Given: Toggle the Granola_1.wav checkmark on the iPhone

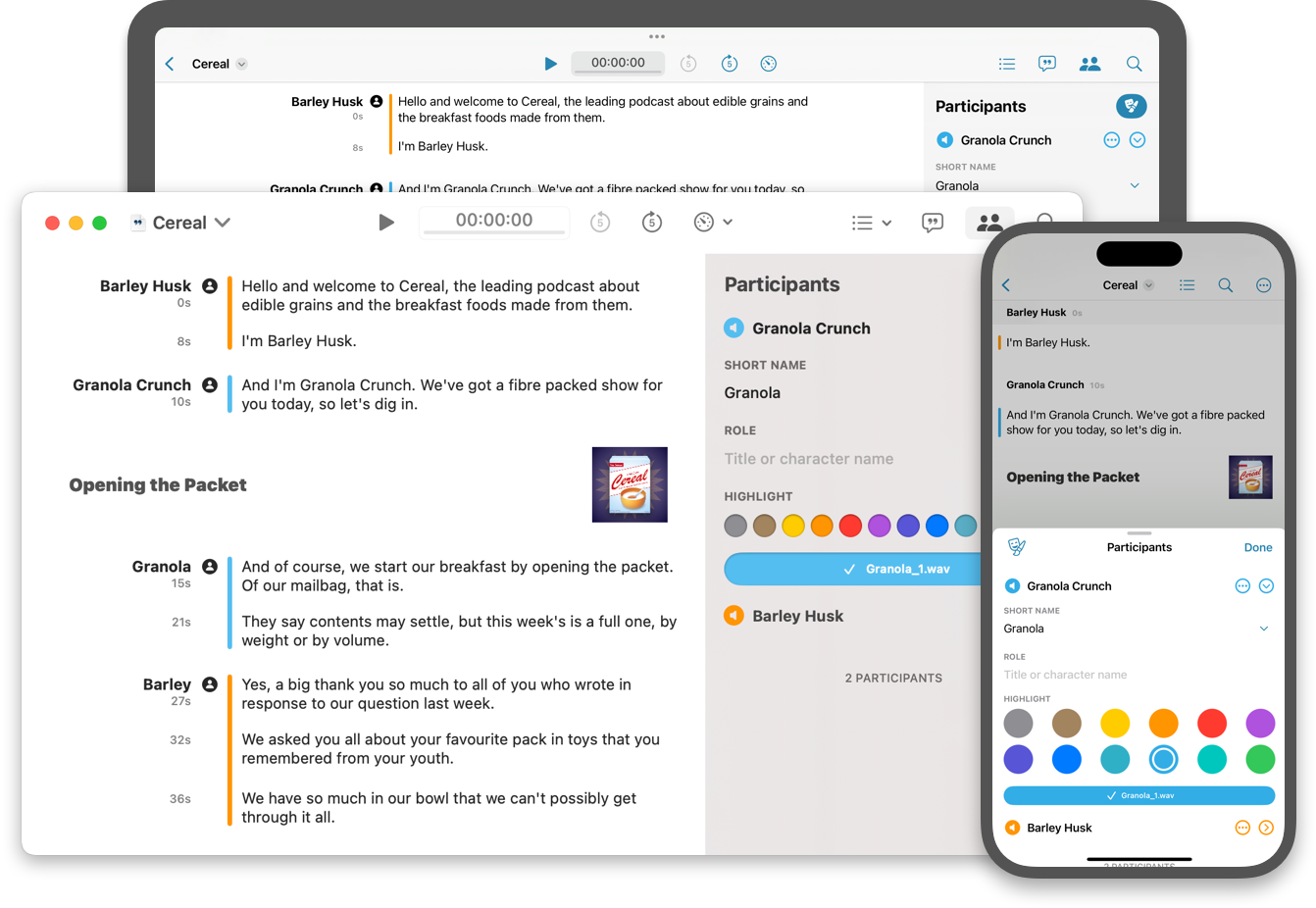Looking at the screenshot, I should pyautogui.click(x=1139, y=795).
